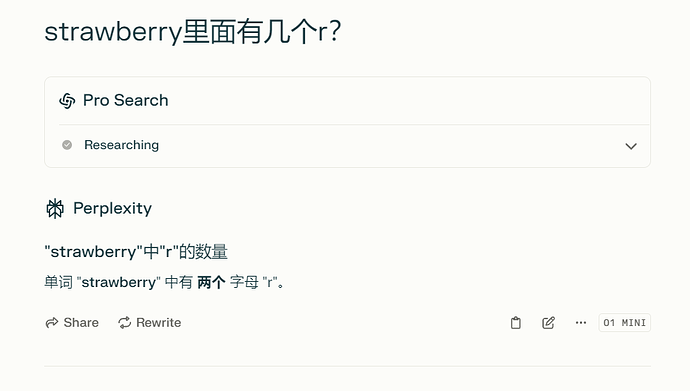Click the question title about strawberry

(x=193, y=32)
